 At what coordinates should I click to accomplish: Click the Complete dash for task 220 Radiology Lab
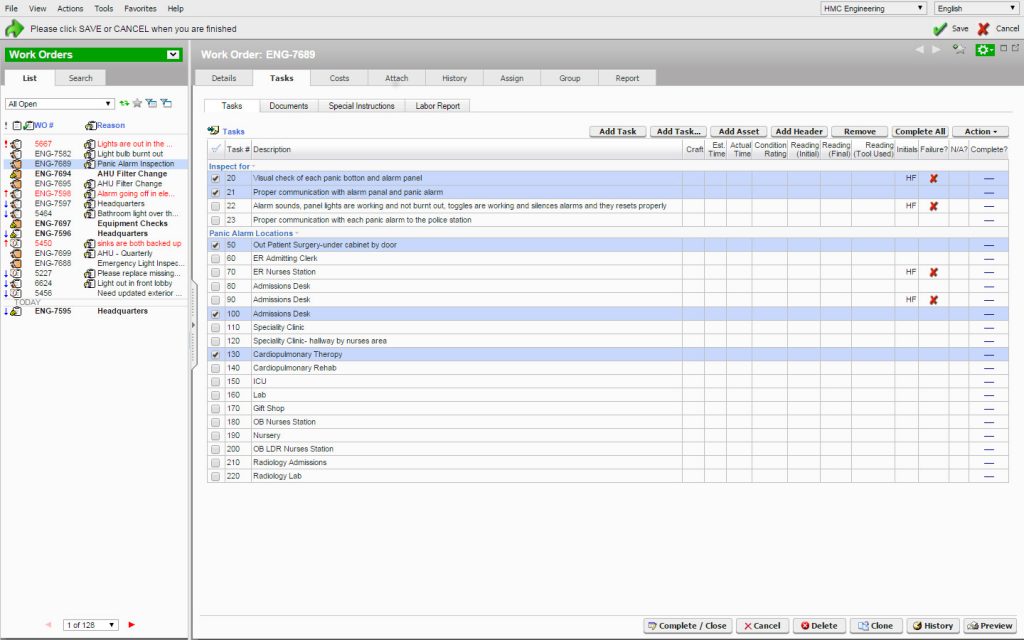(x=989, y=477)
